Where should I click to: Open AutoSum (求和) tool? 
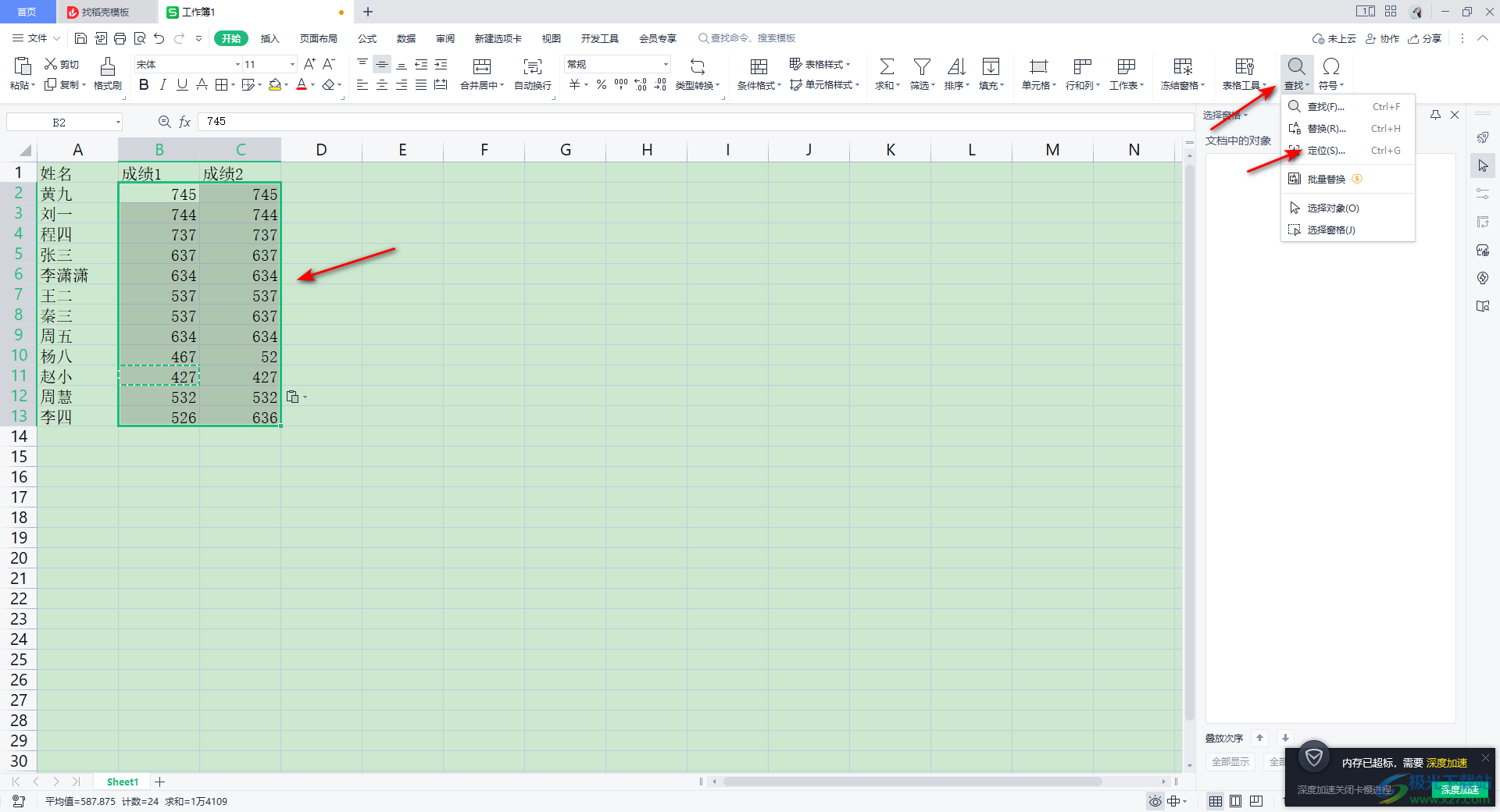(887, 73)
